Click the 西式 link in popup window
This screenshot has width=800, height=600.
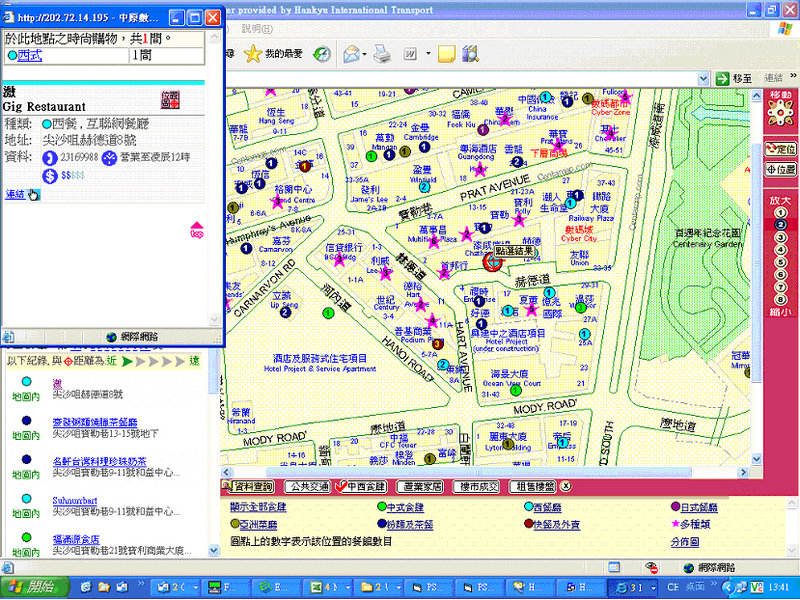coord(29,56)
